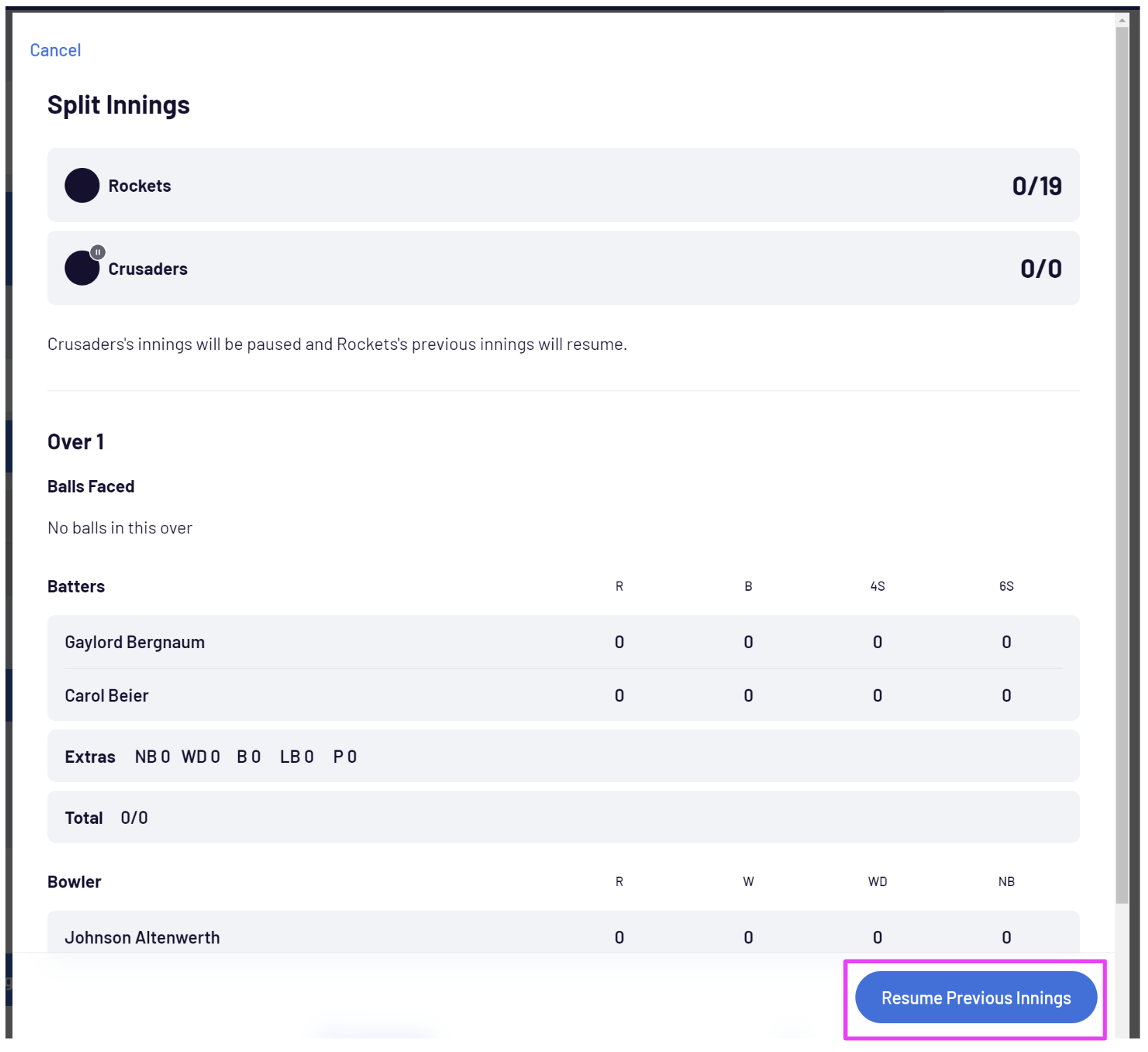Click Resume Previous Innings button

click(x=976, y=997)
